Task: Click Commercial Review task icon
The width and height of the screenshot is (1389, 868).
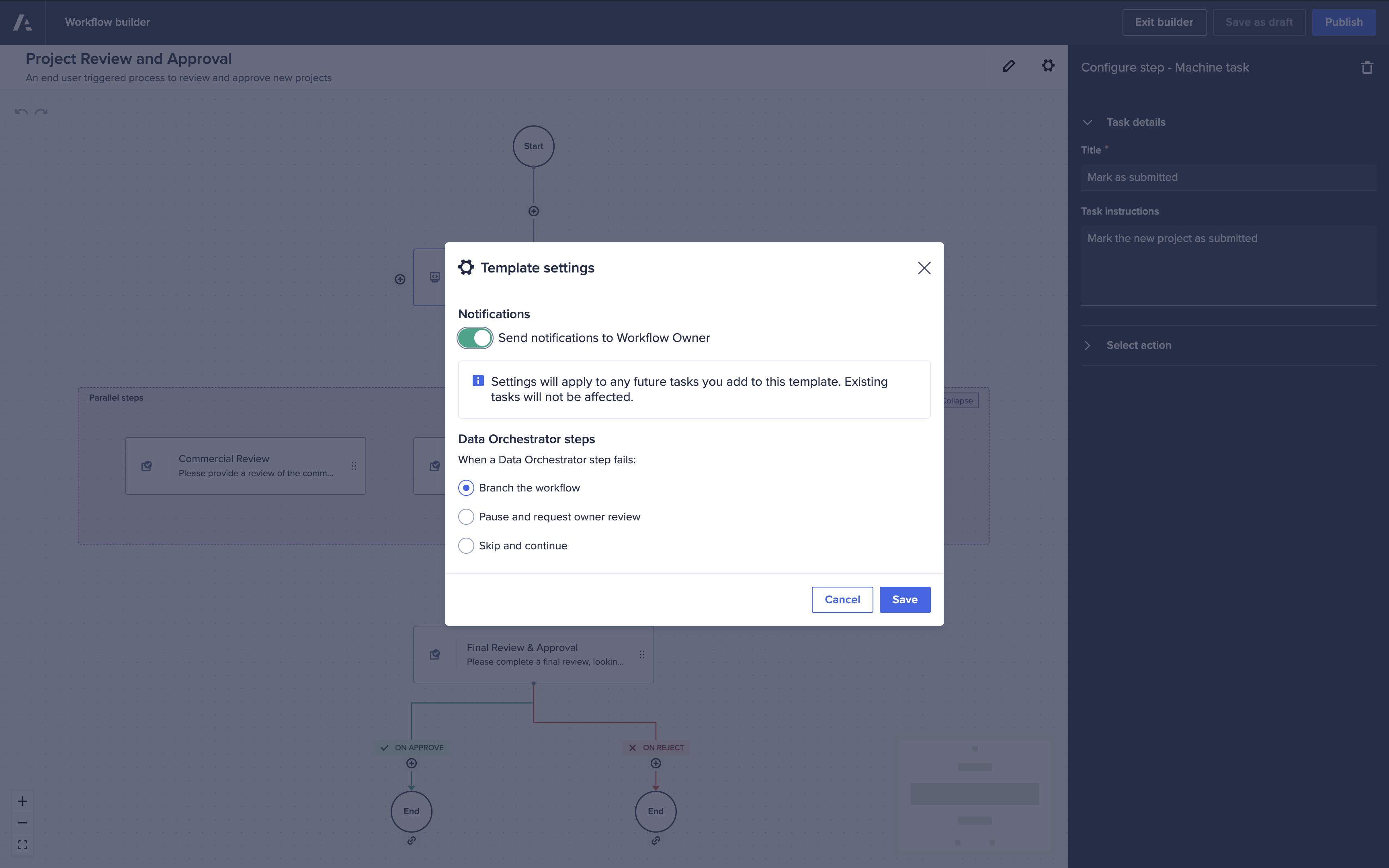Action: tap(147, 466)
